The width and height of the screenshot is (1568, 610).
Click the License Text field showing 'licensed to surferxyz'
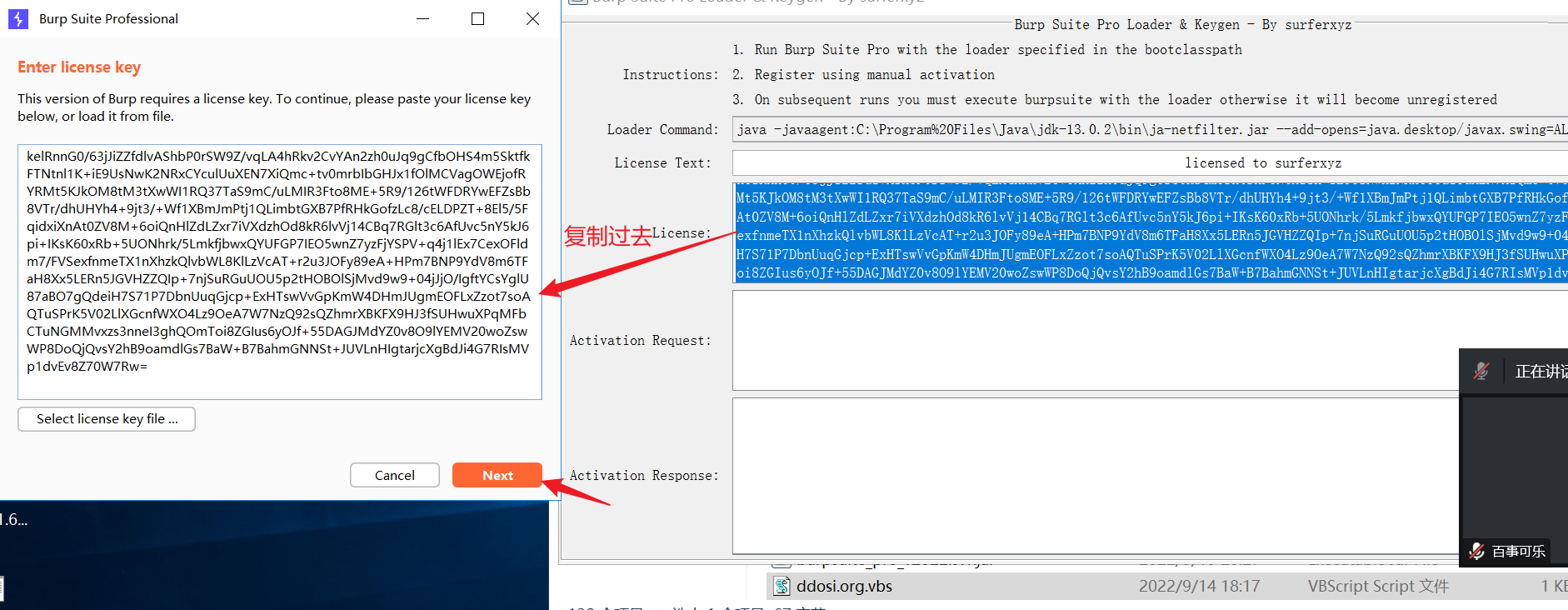[1150, 162]
